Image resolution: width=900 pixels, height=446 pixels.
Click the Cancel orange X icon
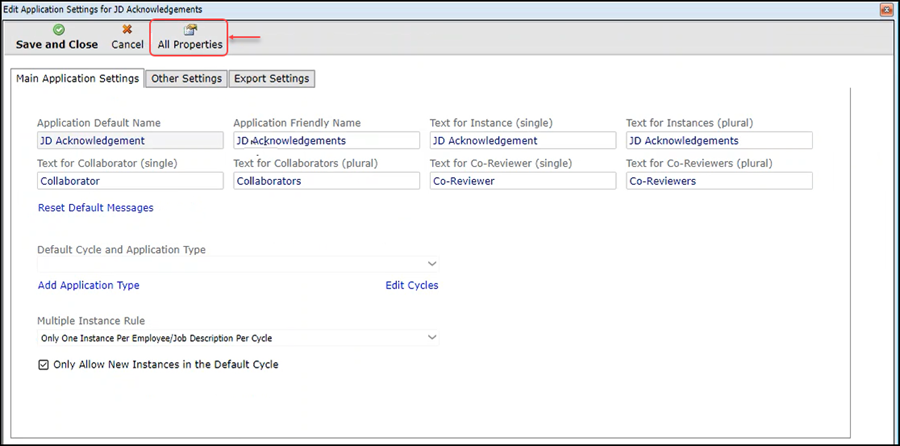127,30
